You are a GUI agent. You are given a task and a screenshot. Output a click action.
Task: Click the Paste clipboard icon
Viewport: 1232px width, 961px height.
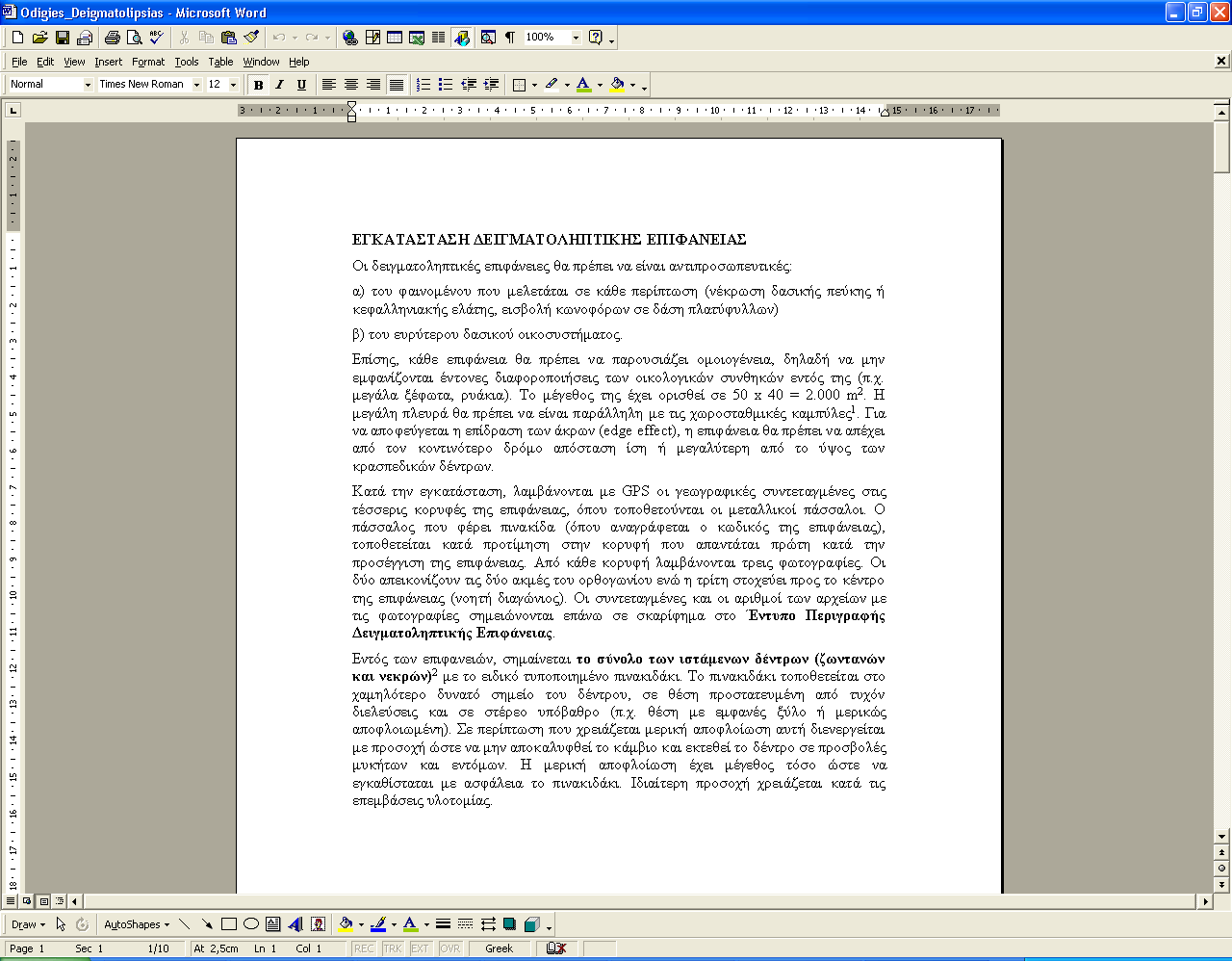228,38
